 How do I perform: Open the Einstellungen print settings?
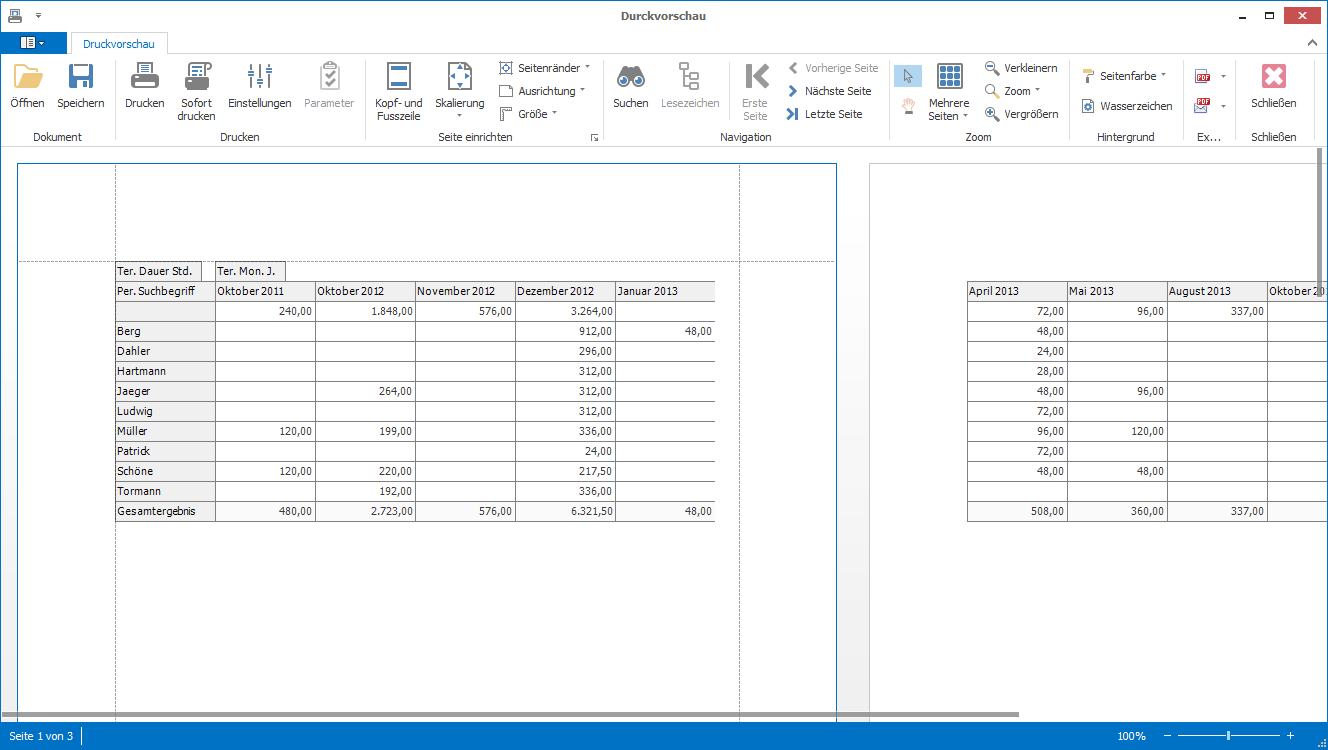(x=259, y=78)
